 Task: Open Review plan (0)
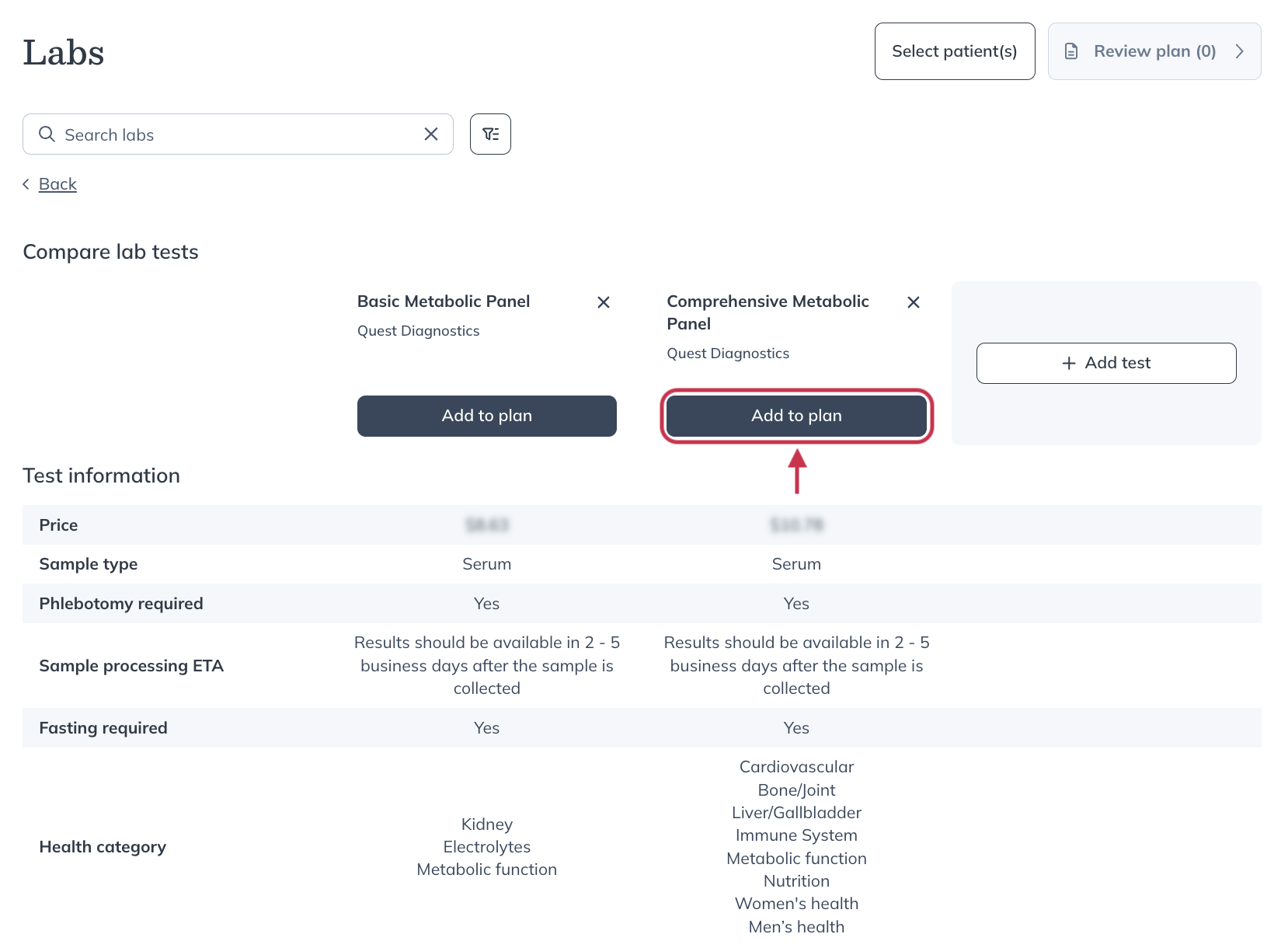(x=1154, y=51)
